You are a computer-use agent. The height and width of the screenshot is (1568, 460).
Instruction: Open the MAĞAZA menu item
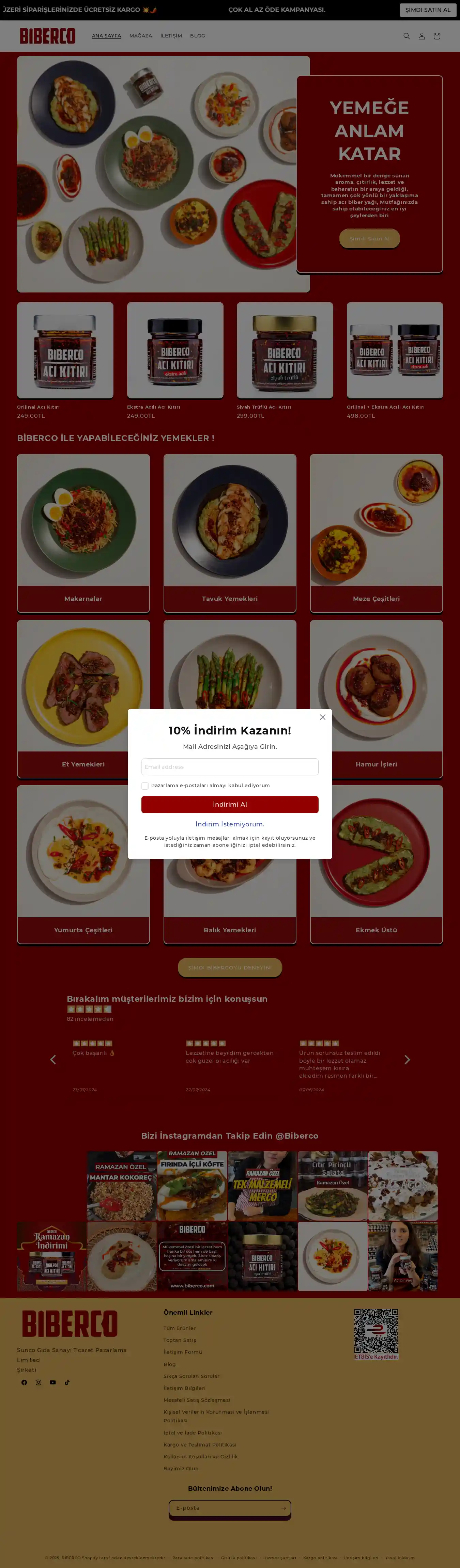(x=141, y=36)
